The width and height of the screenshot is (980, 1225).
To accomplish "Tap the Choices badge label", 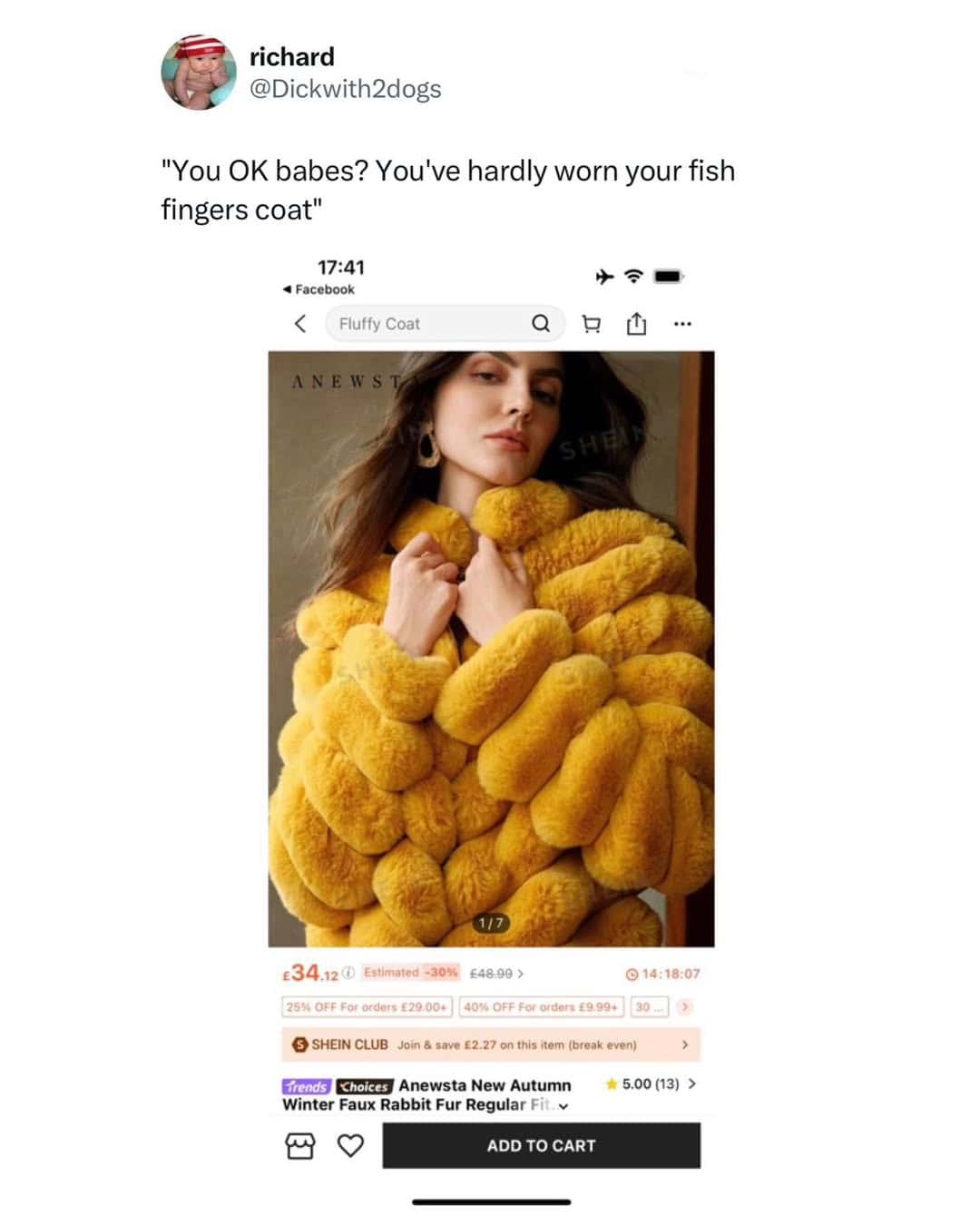I will coord(365,1086).
